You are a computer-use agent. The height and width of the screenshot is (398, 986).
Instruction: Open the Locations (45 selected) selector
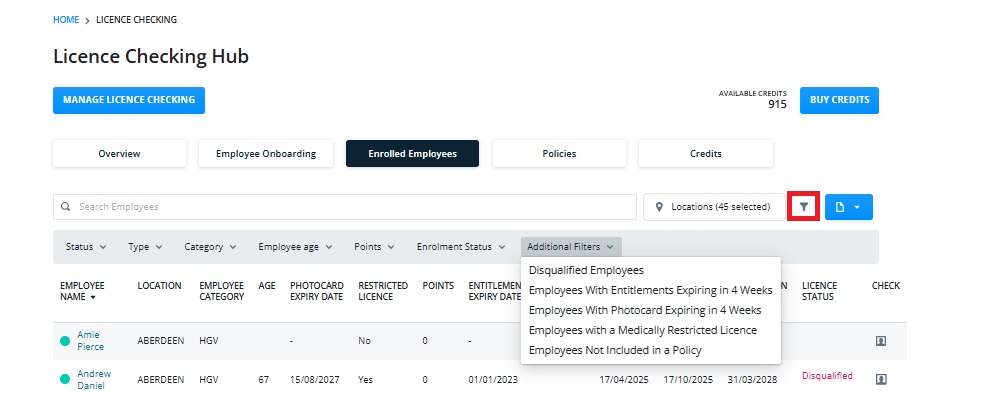(x=712, y=207)
